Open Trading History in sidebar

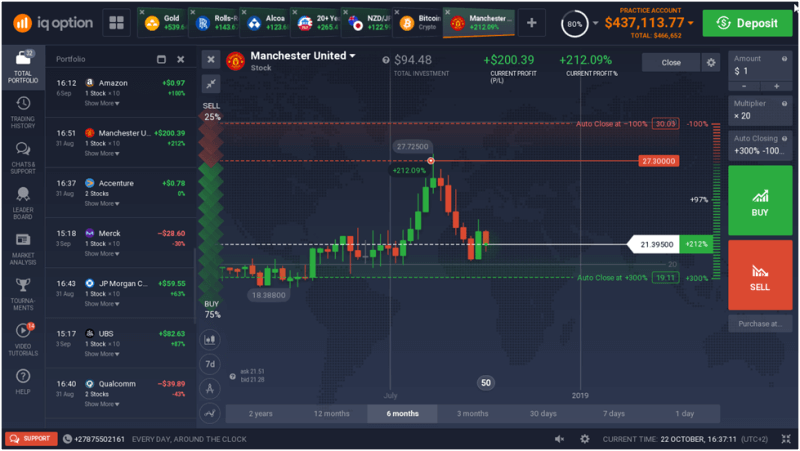tap(23, 112)
